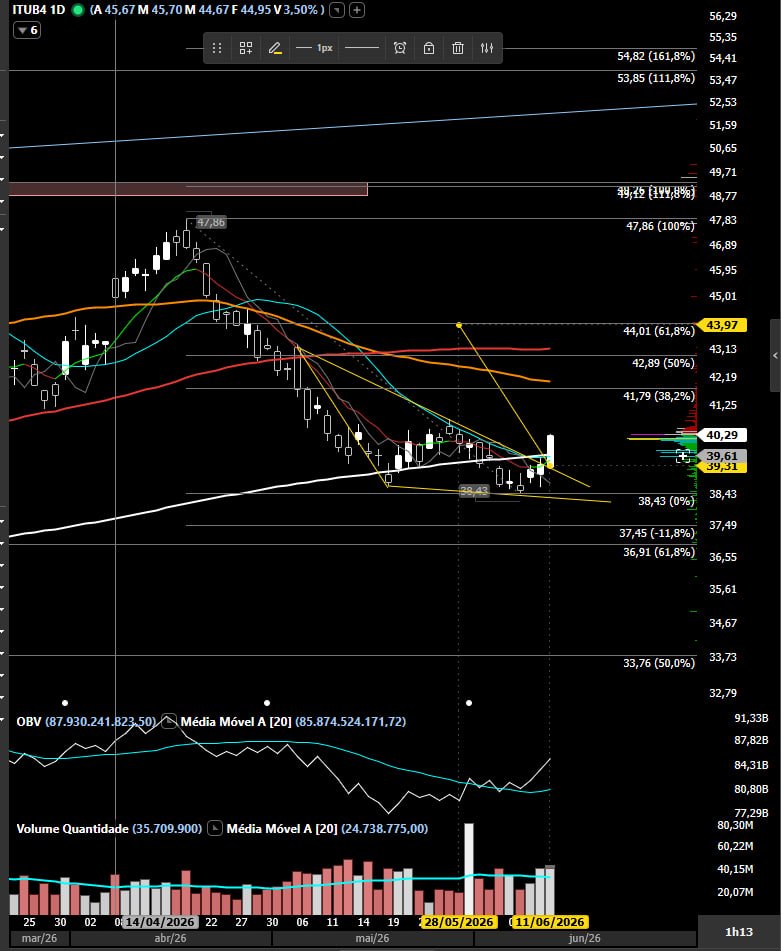Click the 44,01 (61,8%) Fibonacci label

pyautogui.click(x=659, y=331)
